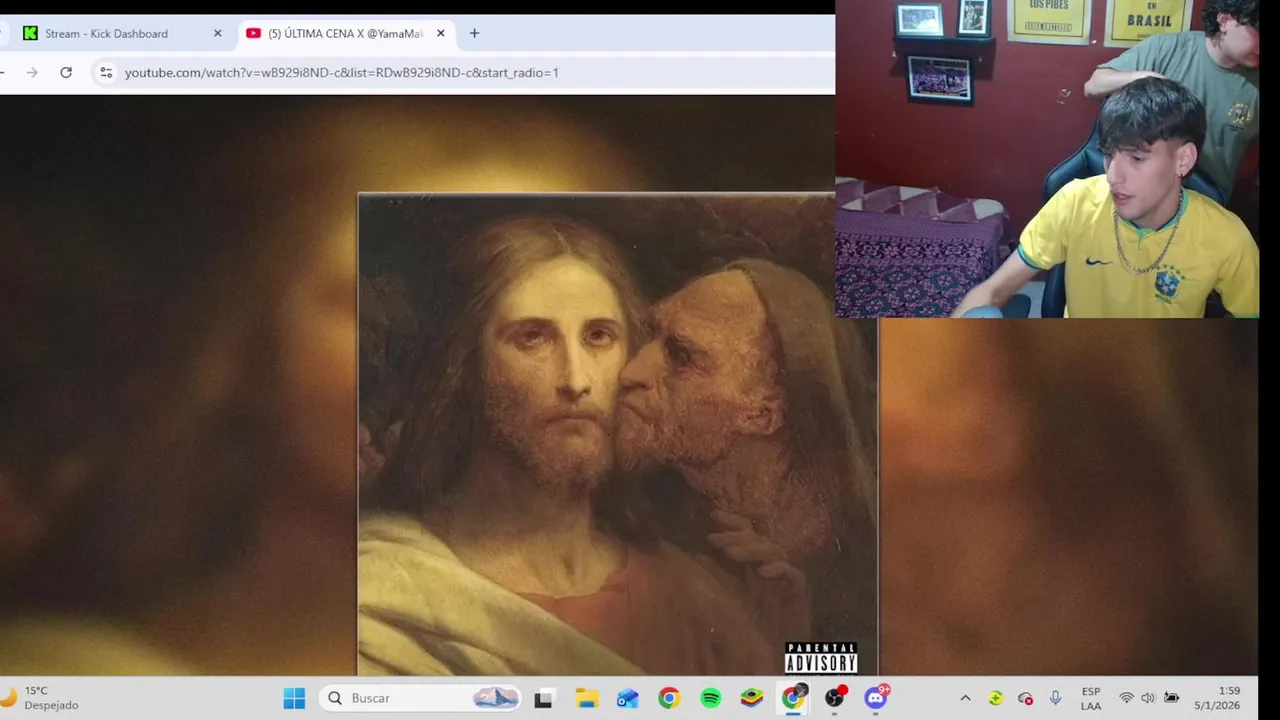Image resolution: width=1280 pixels, height=720 pixels.
Task: Click the album cover painting in the video
Action: tap(617, 435)
